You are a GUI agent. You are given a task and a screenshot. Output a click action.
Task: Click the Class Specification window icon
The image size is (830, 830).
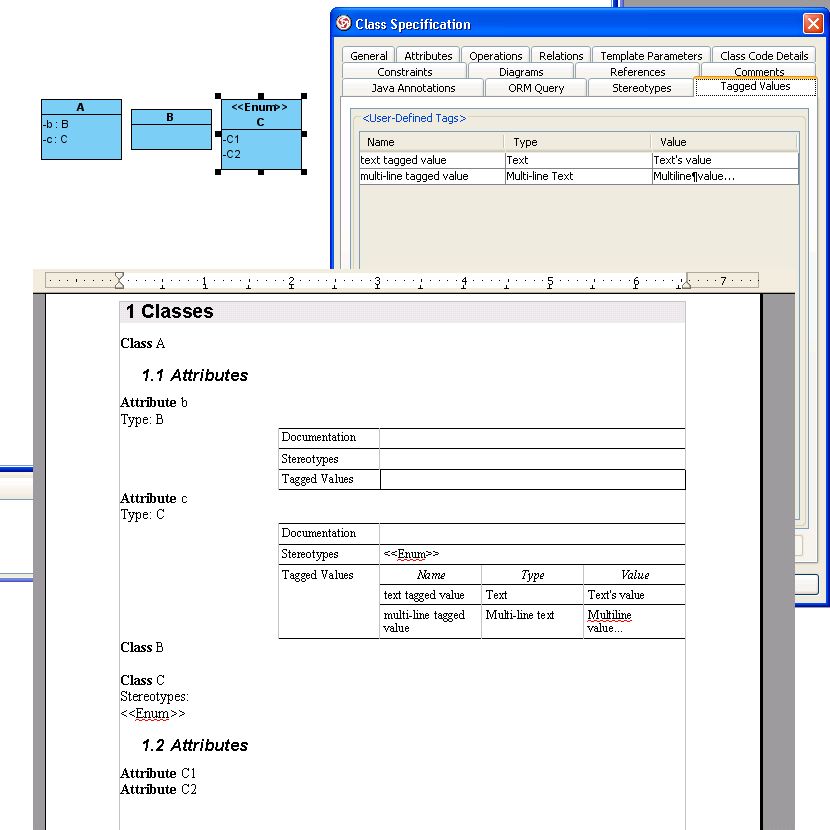tap(344, 23)
